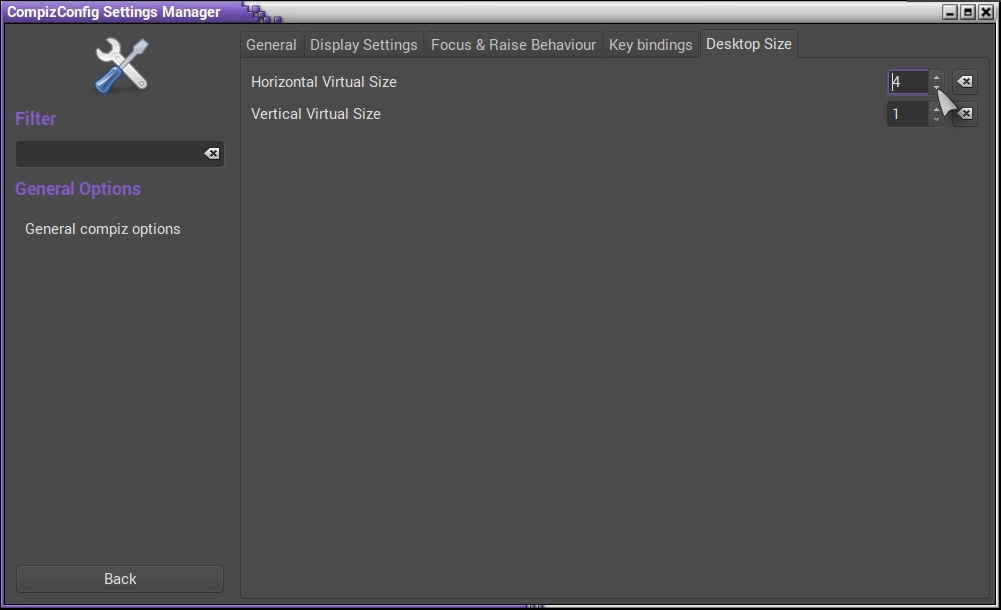Viewport: 1001px width, 610px height.
Task: Maximize the CompizConfig Settings Manager window
Action: tap(967, 12)
